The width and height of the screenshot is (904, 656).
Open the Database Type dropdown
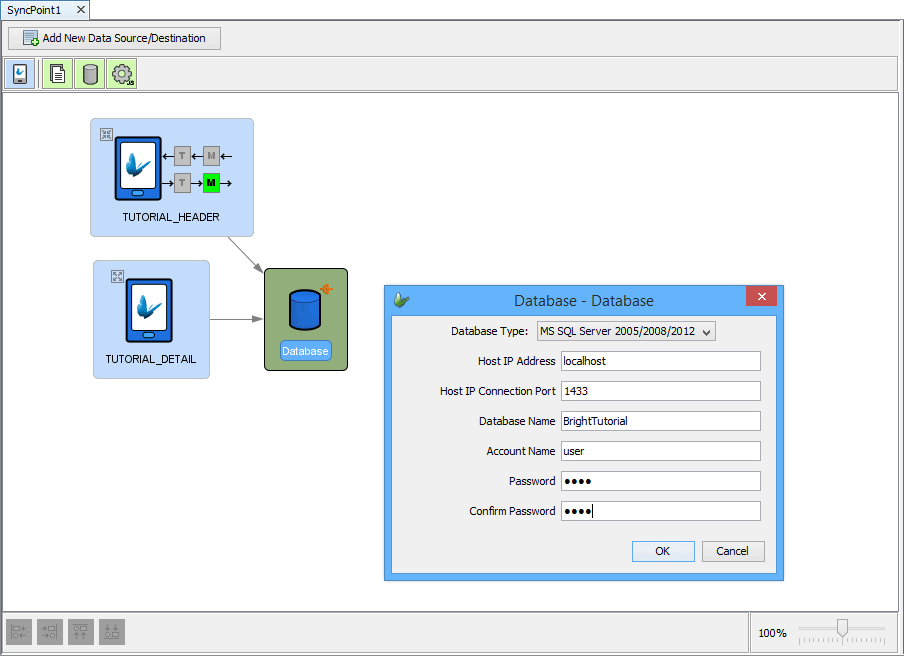[x=626, y=331]
